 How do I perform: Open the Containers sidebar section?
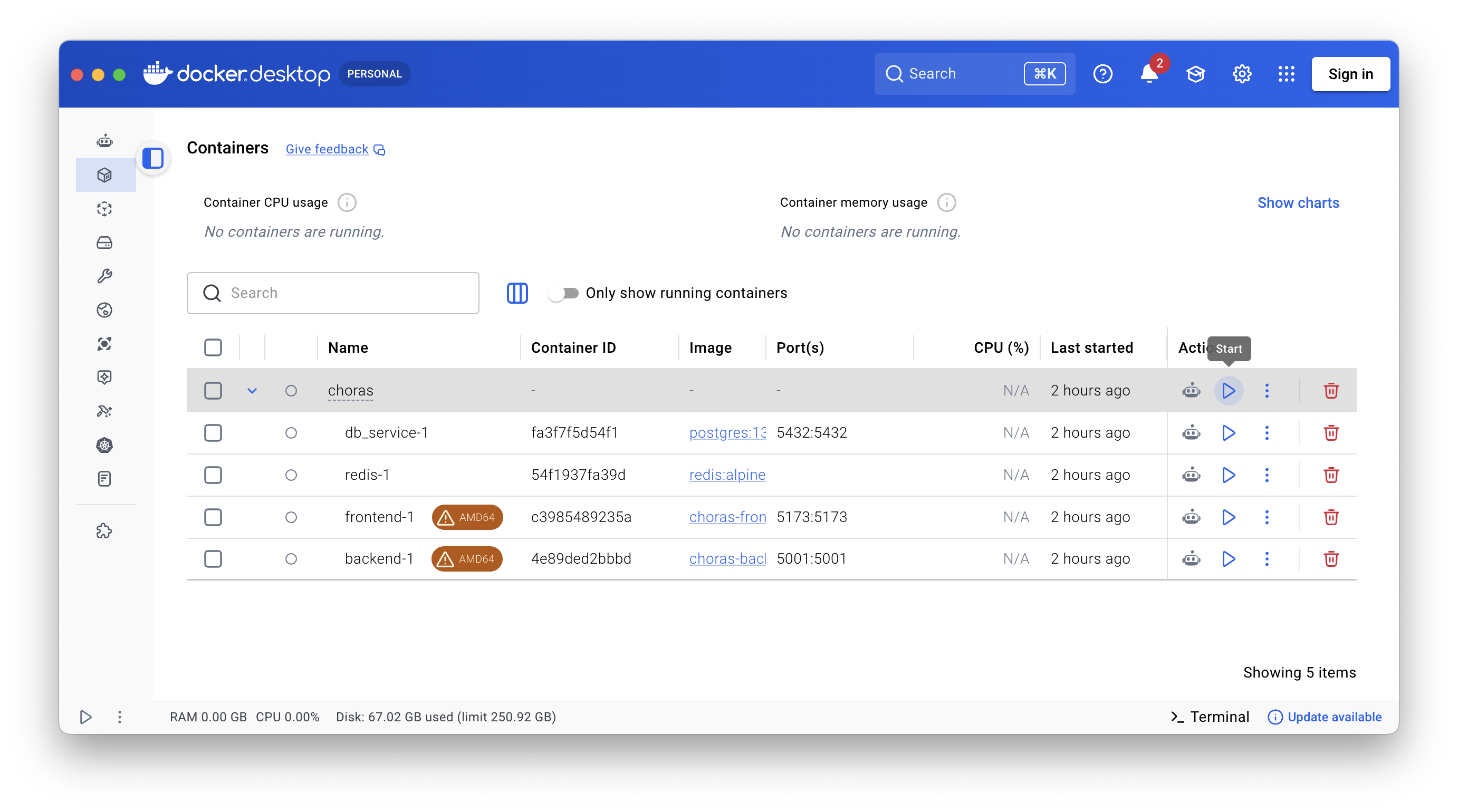click(105, 175)
